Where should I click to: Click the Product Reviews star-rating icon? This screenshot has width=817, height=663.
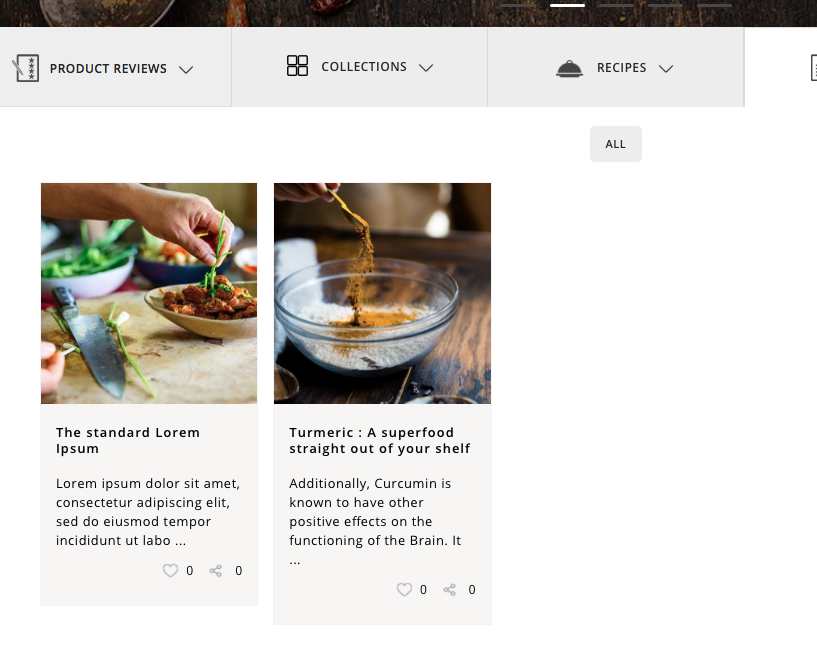25,68
